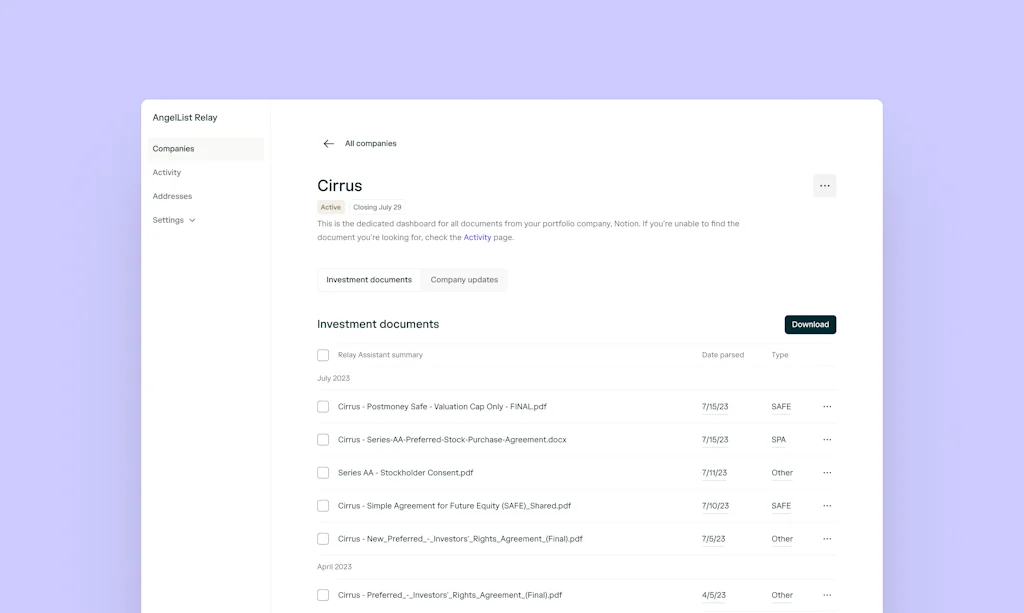The image size is (1024, 613).
Task: Click the Download button
Action: [810, 324]
